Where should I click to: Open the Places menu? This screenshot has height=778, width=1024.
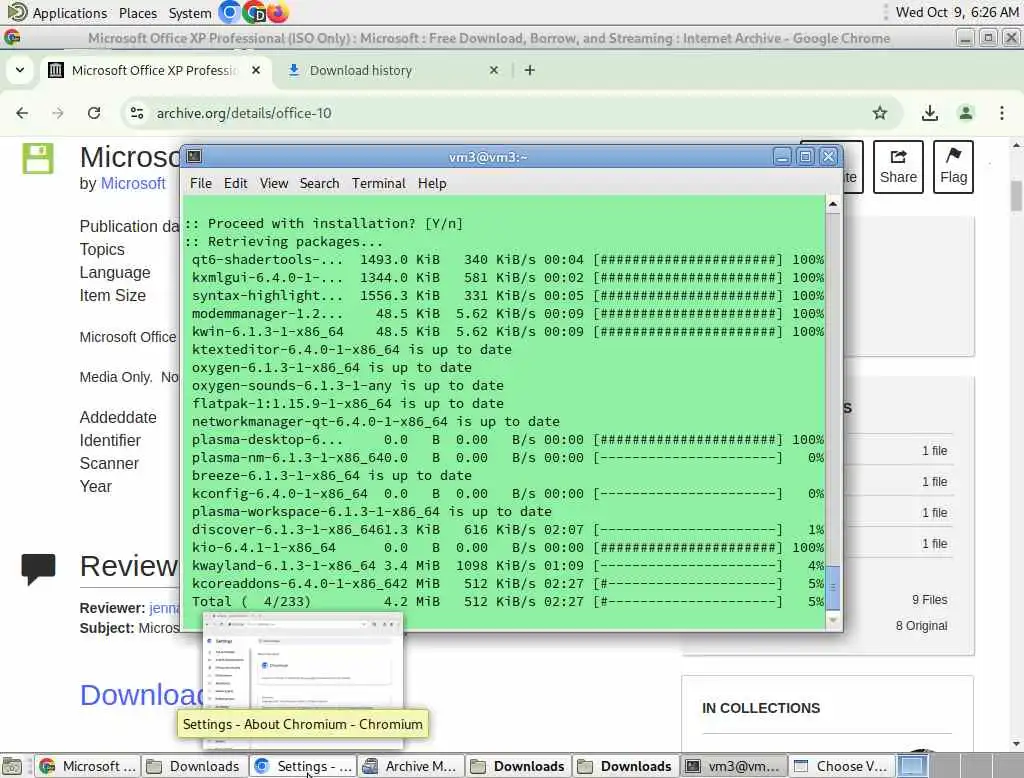click(x=138, y=13)
